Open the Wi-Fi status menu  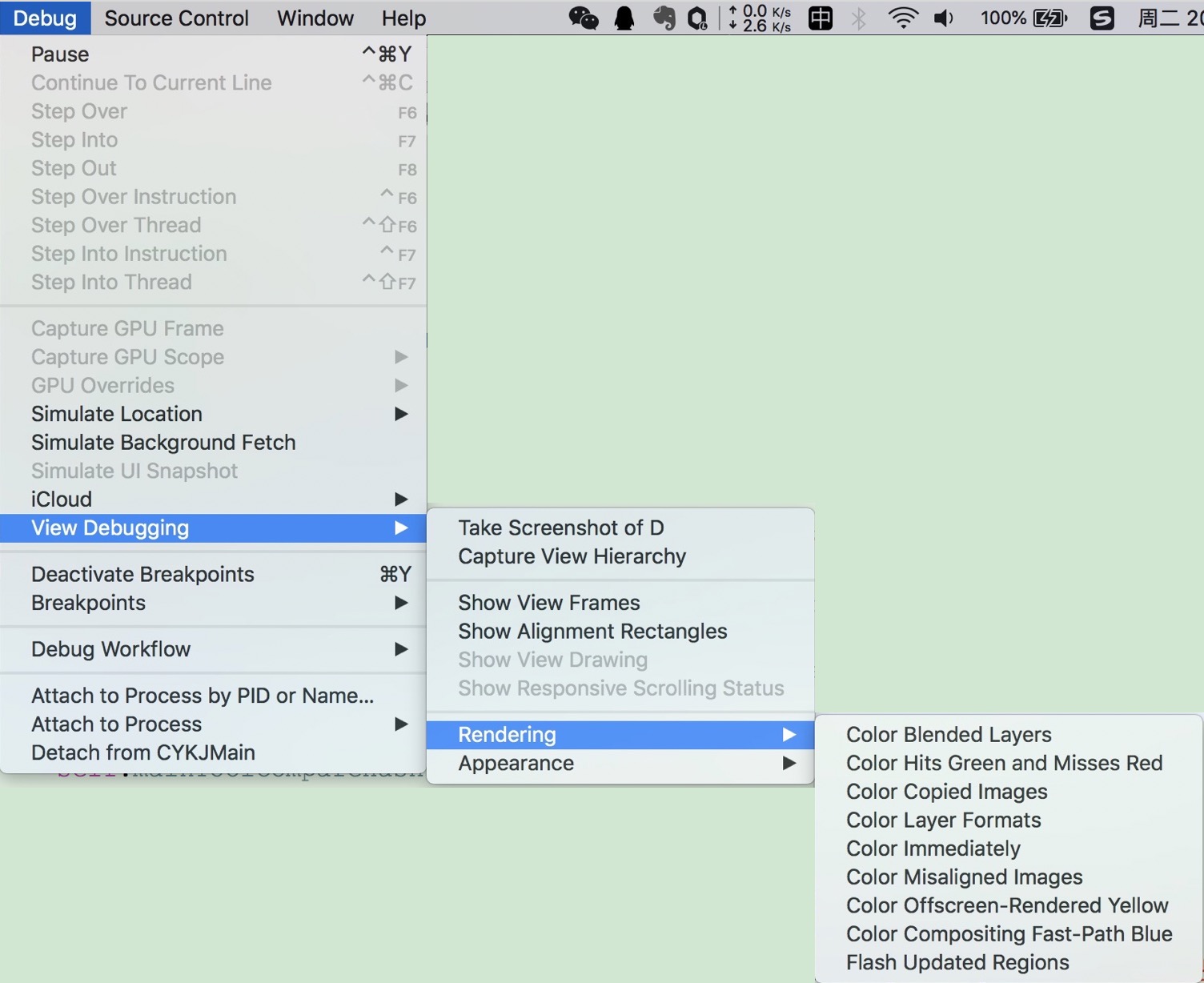[x=903, y=18]
